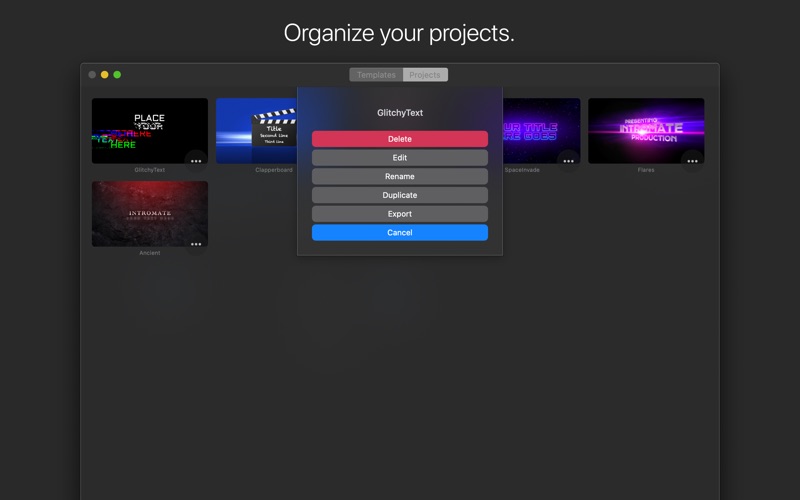800x500 pixels.
Task: Select the SpaceInvade project thumbnail
Action: point(541,131)
